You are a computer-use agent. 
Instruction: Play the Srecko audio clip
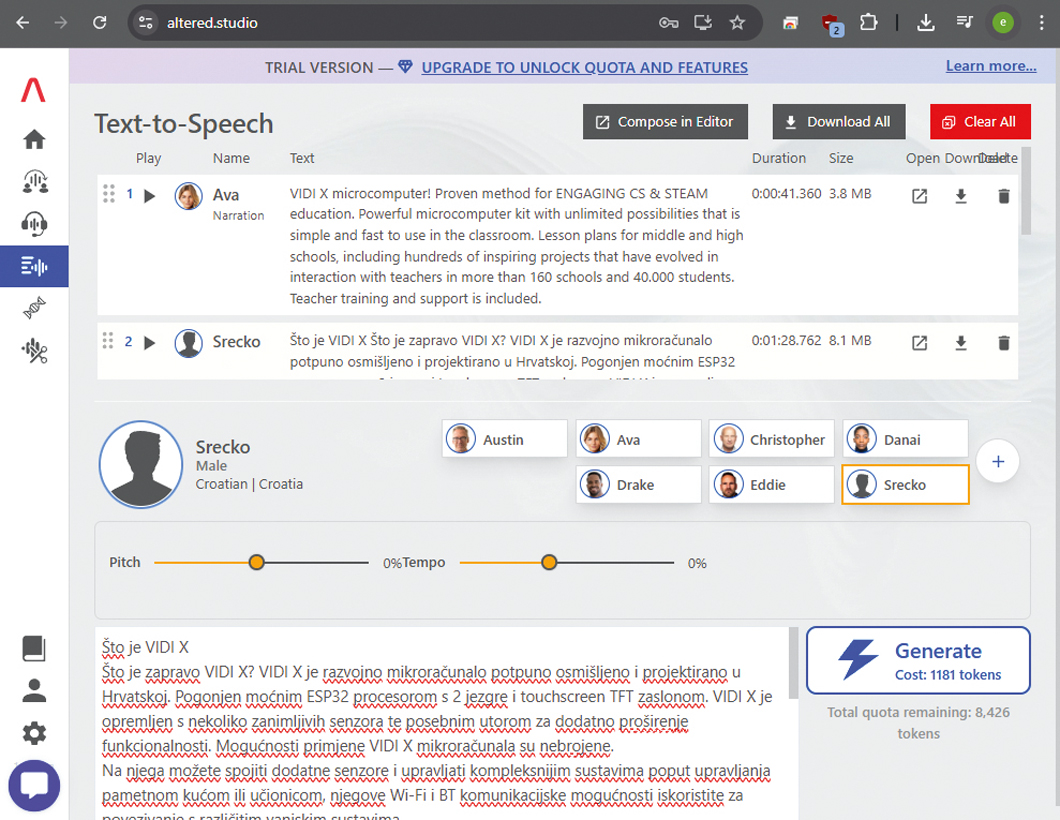150,343
